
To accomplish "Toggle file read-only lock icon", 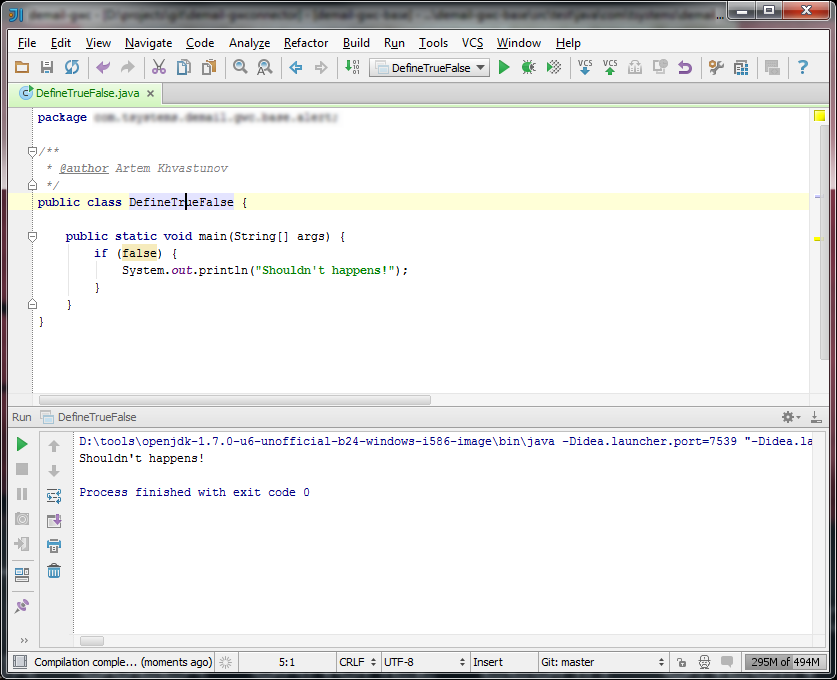I will (x=682, y=662).
